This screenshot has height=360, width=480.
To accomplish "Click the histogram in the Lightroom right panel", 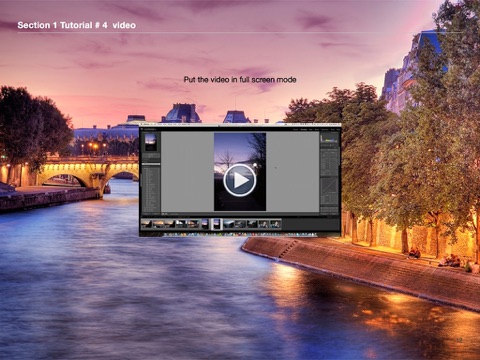I will (329, 139).
